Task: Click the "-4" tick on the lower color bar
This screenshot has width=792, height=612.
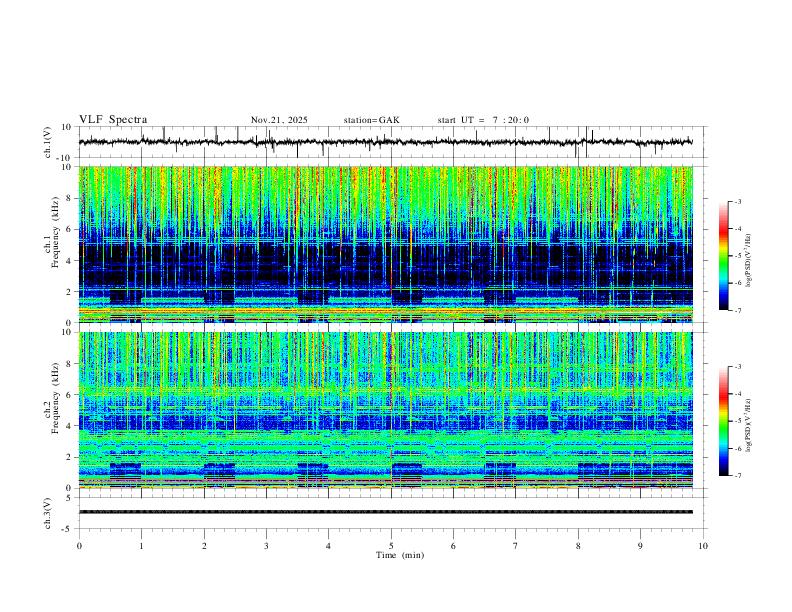Action: pyautogui.click(x=737, y=394)
